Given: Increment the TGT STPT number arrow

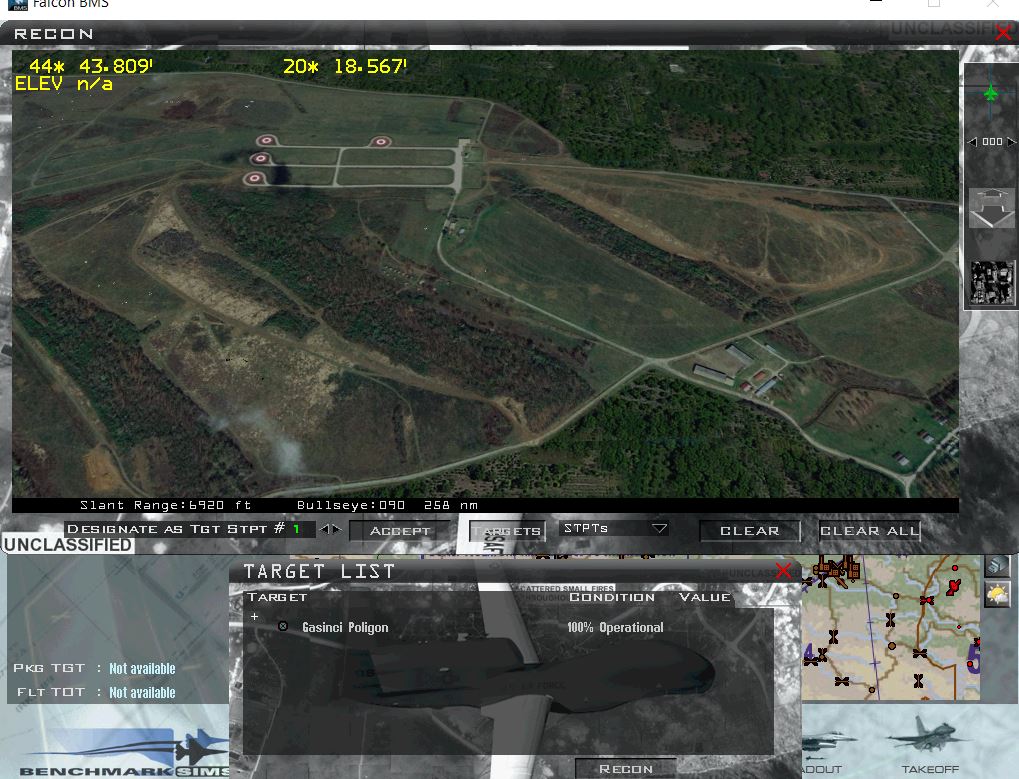Looking at the screenshot, I should coord(337,529).
